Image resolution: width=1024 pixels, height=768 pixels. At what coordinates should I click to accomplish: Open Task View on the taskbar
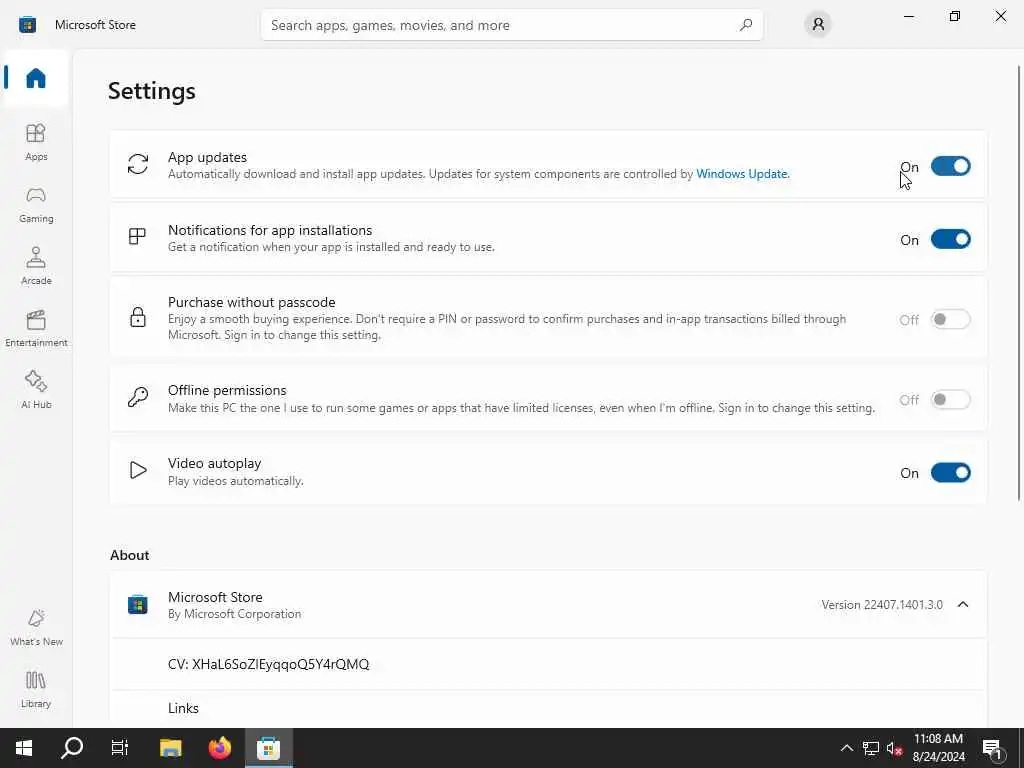(120, 748)
